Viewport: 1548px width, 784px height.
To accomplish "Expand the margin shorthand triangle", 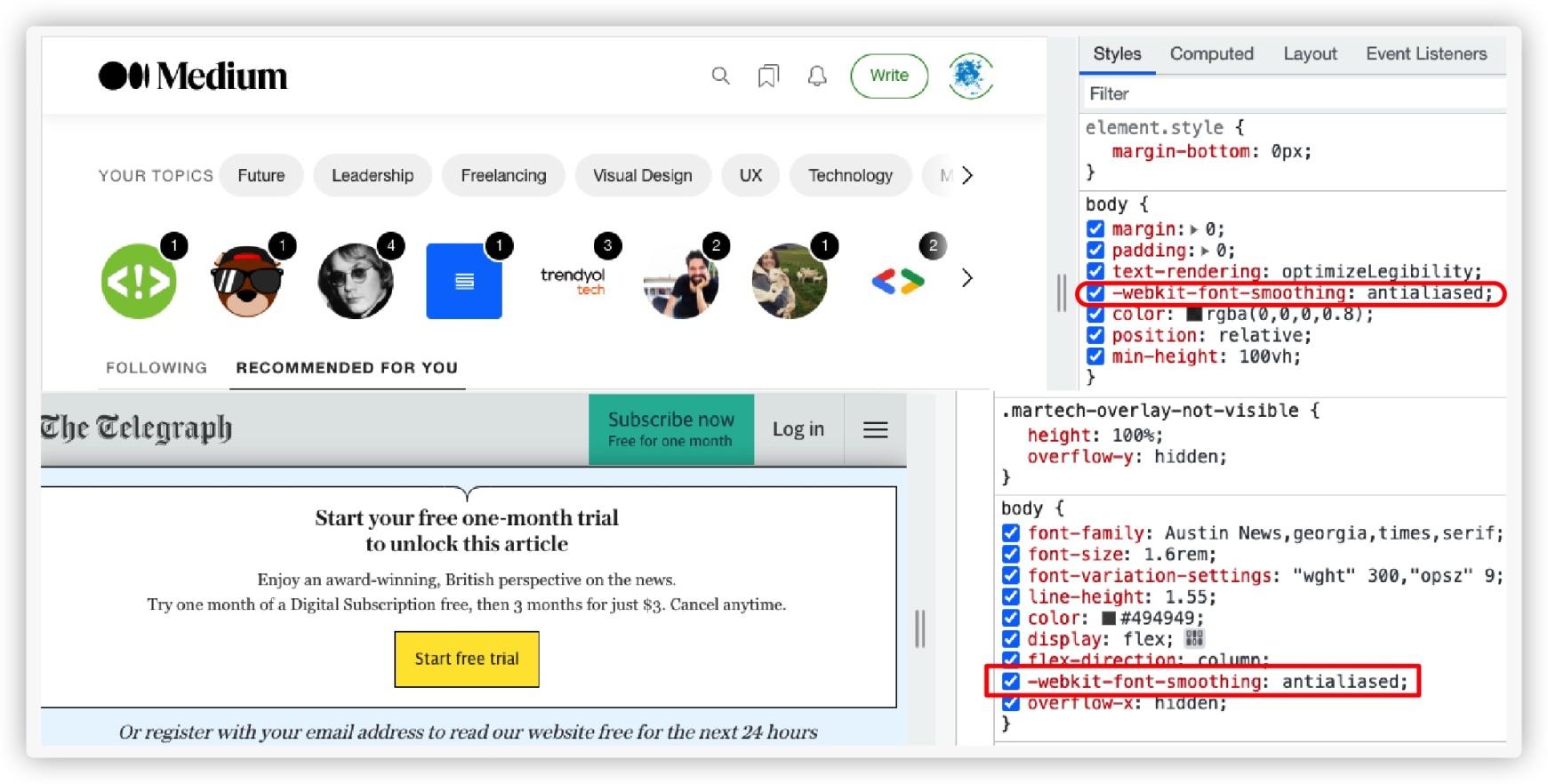I will [x=1194, y=229].
